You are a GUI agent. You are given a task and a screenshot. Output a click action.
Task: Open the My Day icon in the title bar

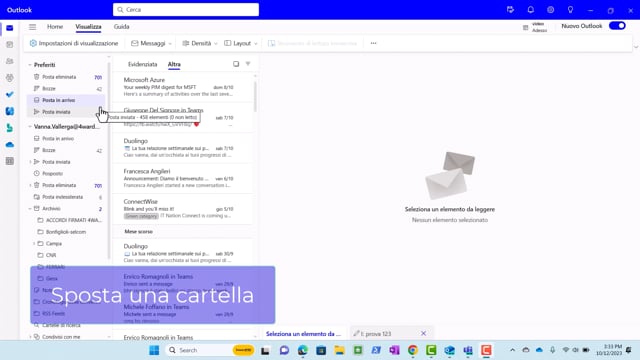(510, 10)
